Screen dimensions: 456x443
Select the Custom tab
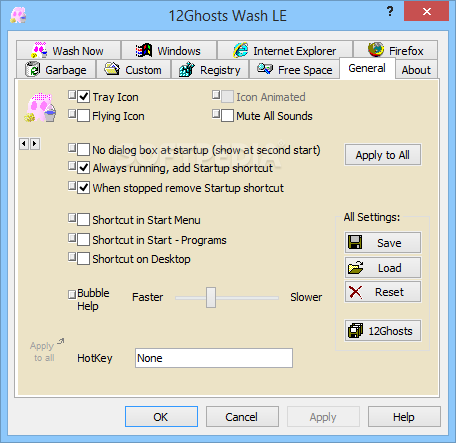(133, 70)
